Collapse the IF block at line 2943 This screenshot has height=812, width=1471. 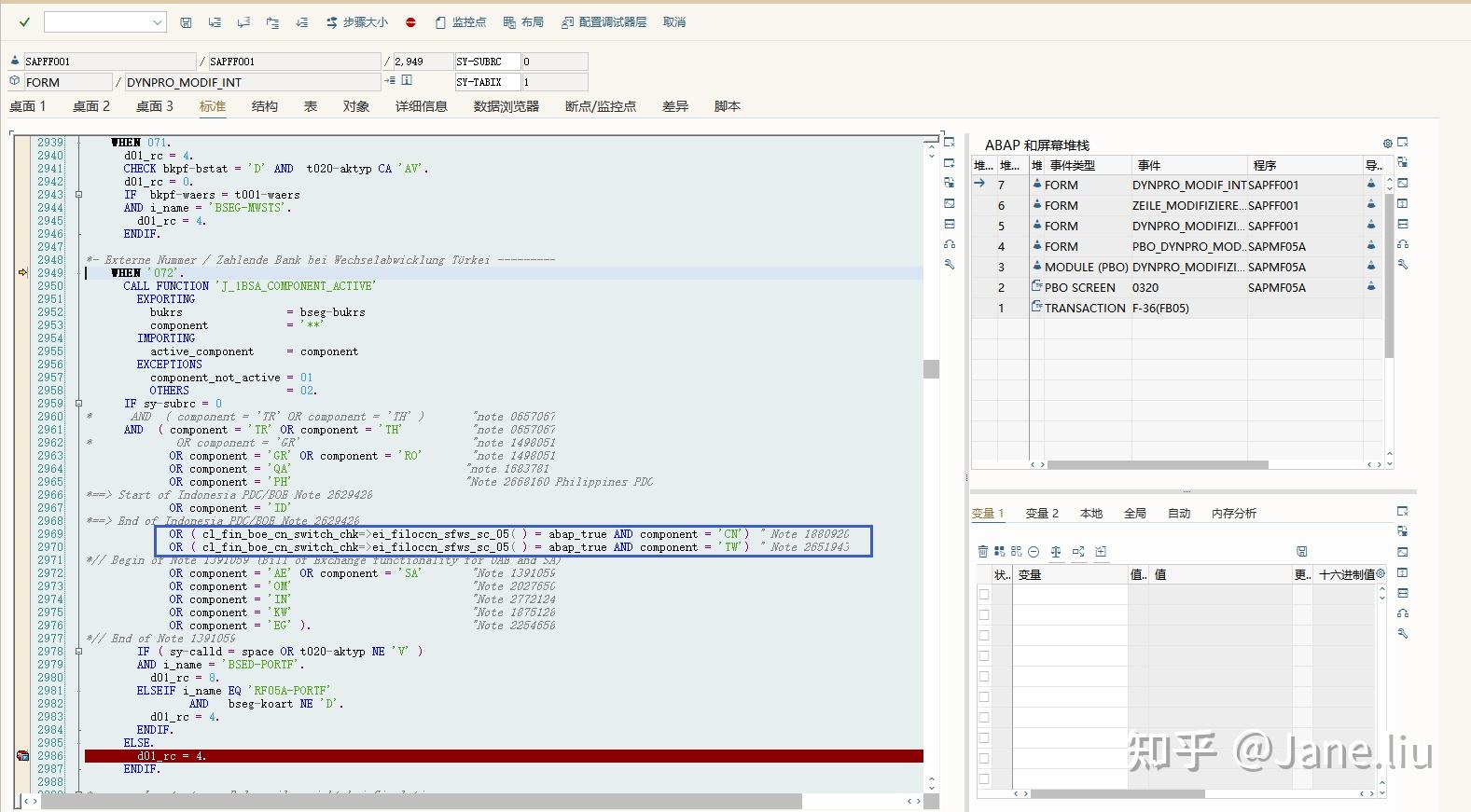(x=78, y=195)
